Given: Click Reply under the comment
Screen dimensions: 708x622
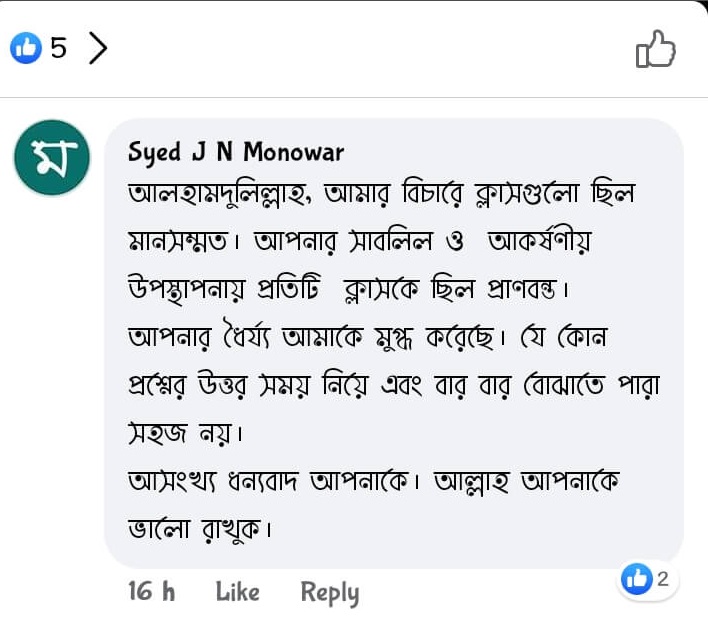Looking at the screenshot, I should point(330,593).
